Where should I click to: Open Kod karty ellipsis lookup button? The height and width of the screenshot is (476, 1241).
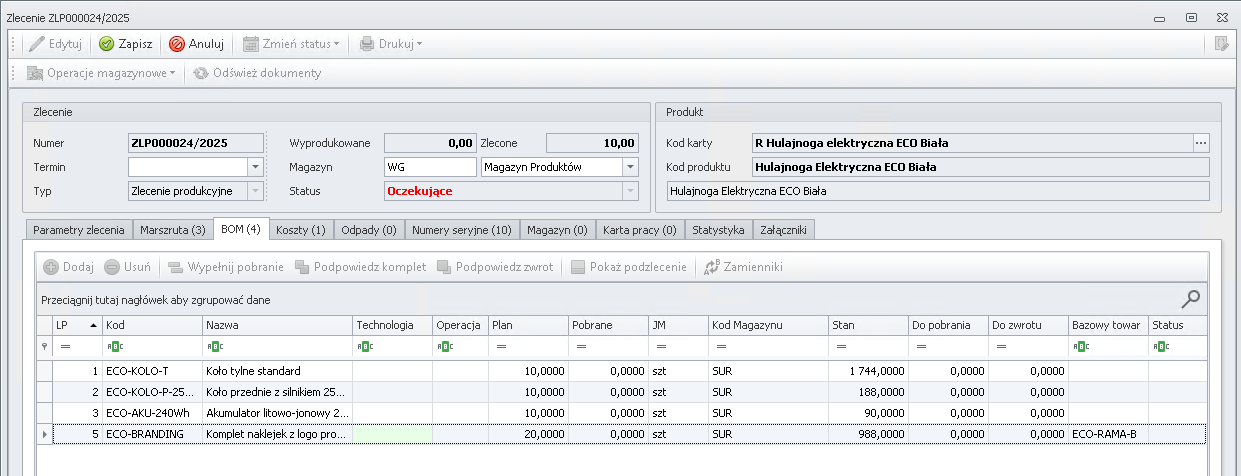tap(1201, 143)
